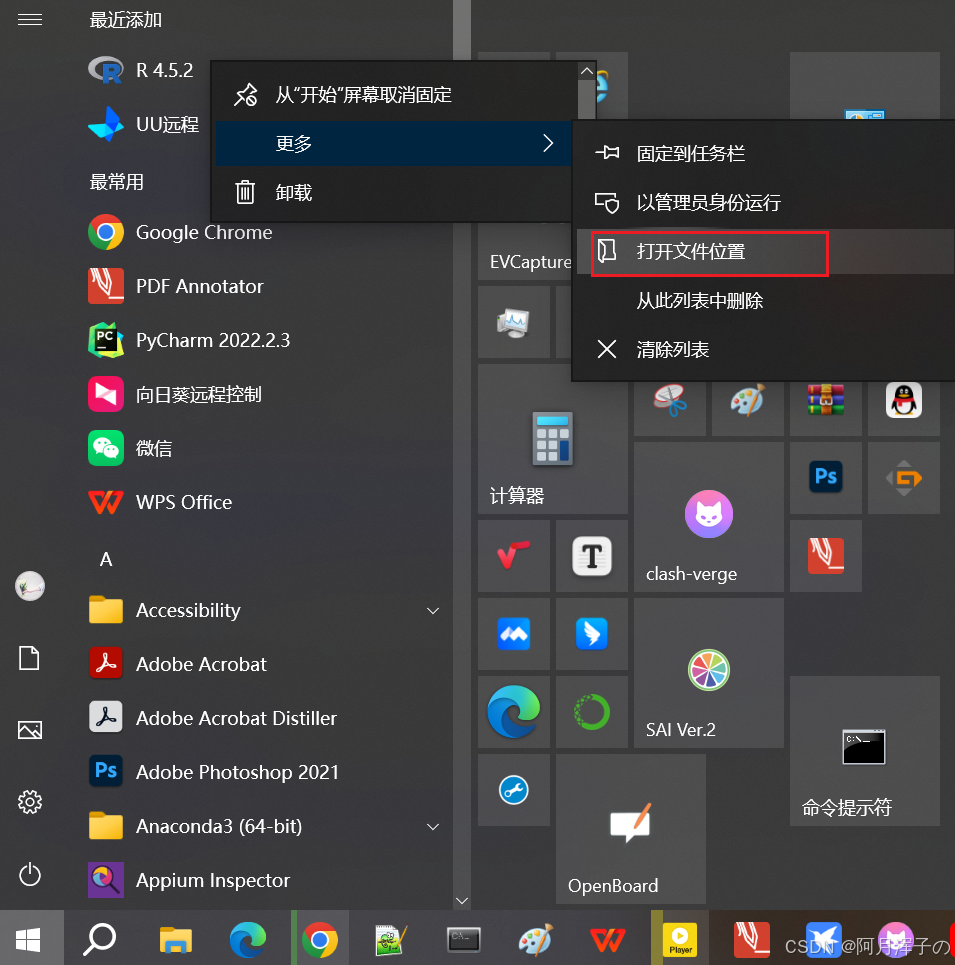Open File Explorer on taskbar

[176, 939]
